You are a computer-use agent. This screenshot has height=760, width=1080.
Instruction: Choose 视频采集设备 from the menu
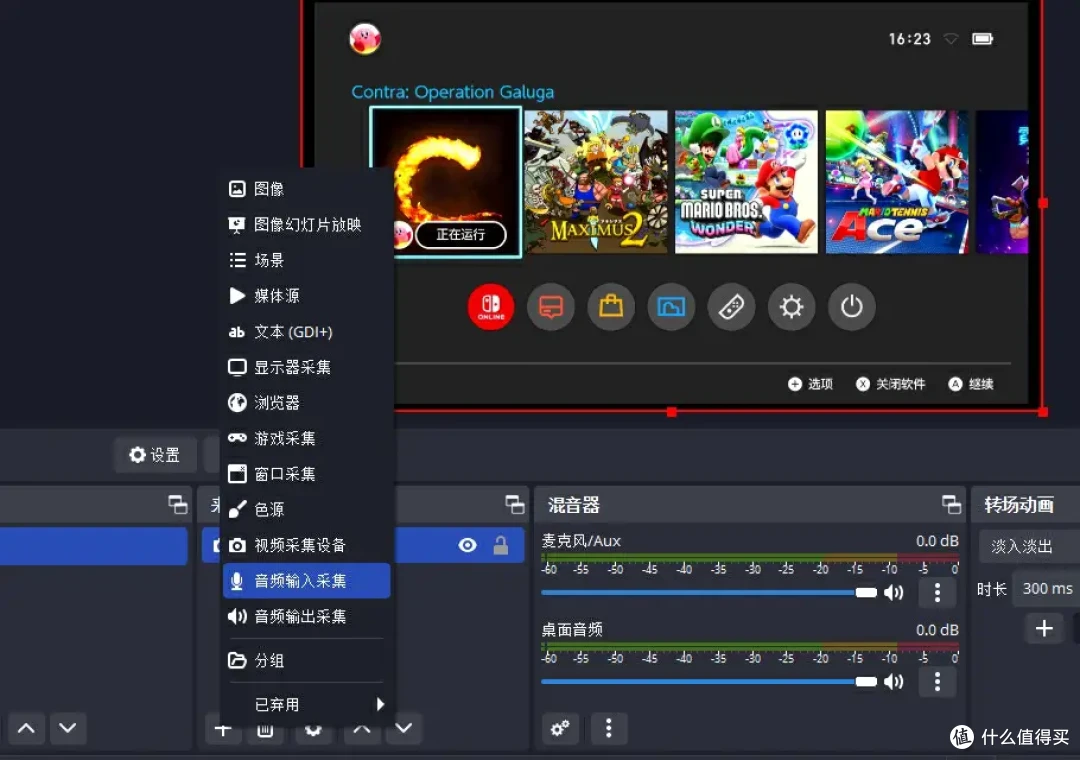[x=307, y=545]
